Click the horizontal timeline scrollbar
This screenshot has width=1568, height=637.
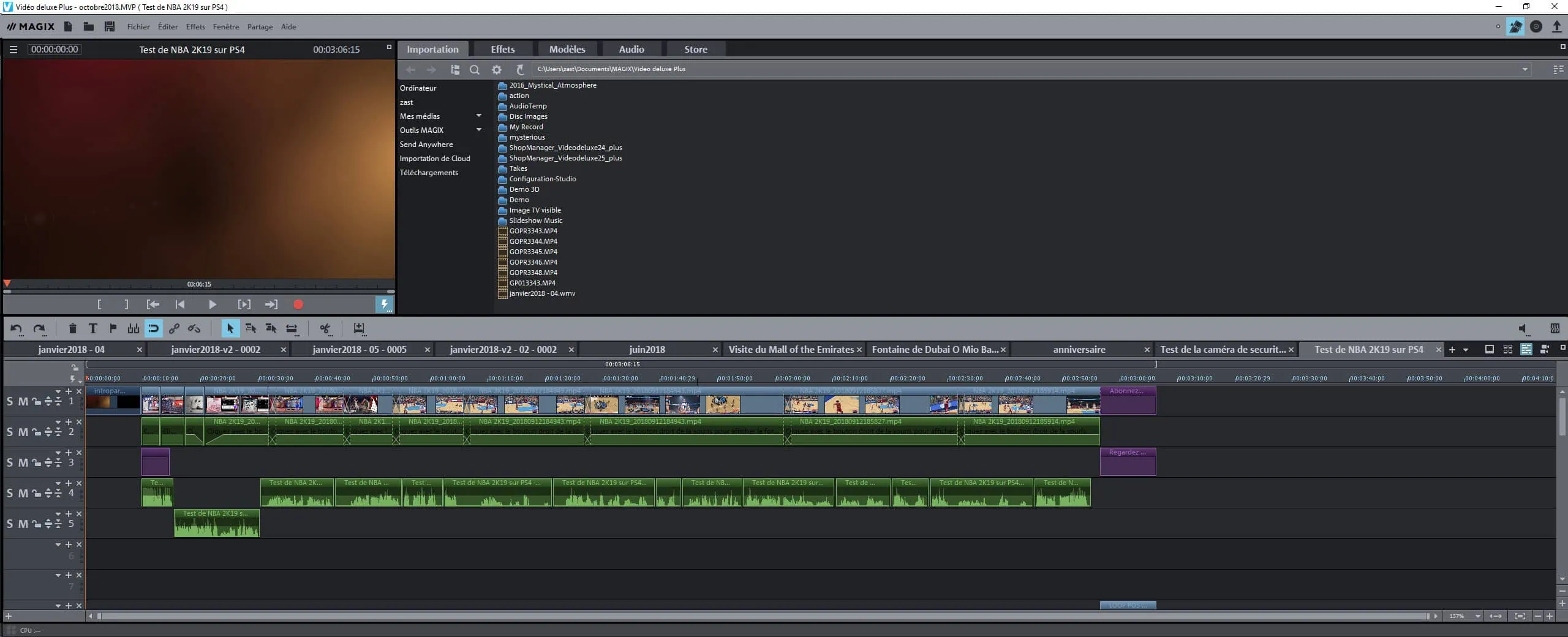tap(759, 616)
